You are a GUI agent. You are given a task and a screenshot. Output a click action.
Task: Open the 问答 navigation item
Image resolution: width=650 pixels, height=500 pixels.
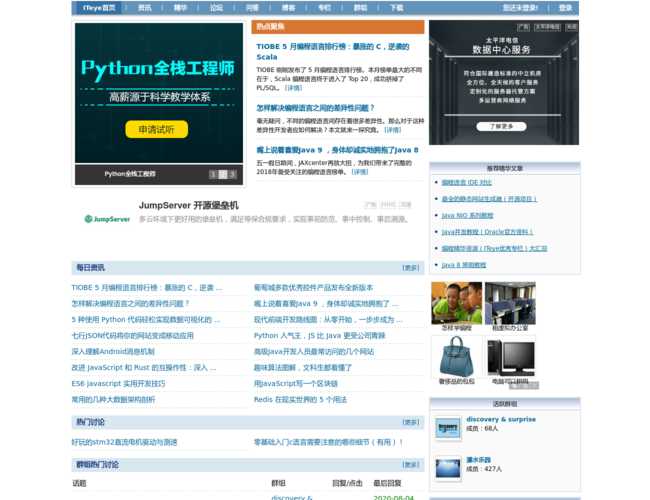pos(252,8)
